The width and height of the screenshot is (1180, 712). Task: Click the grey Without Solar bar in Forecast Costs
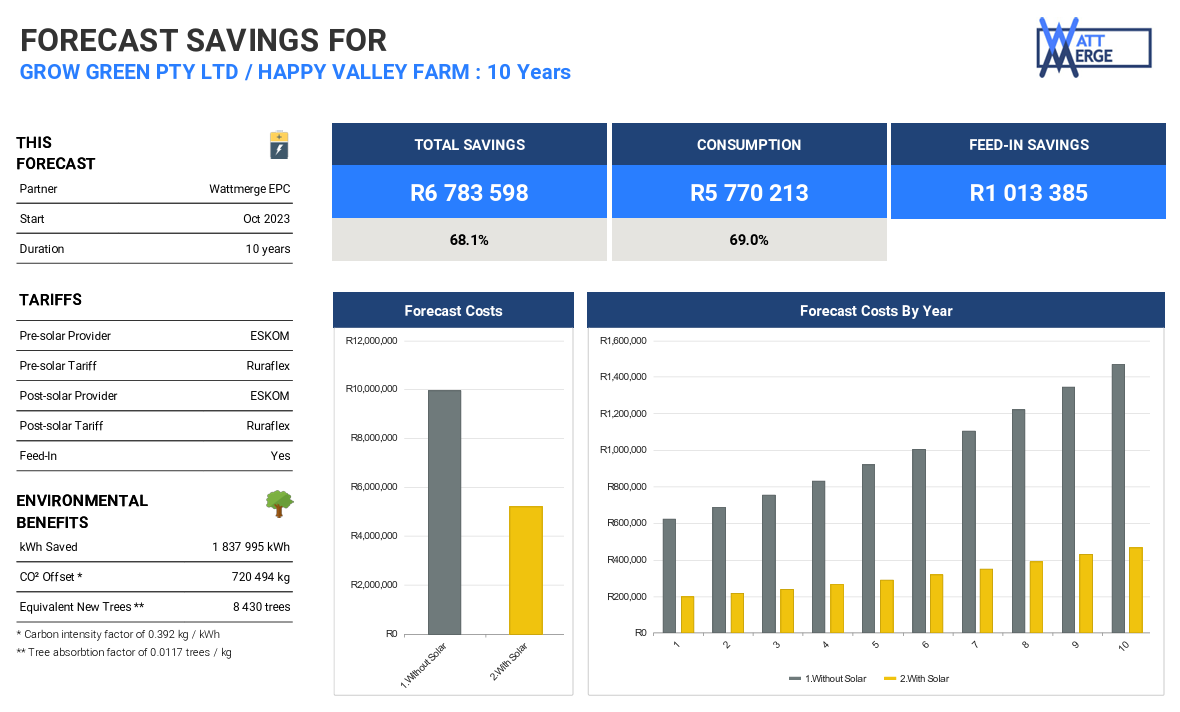pos(444,512)
